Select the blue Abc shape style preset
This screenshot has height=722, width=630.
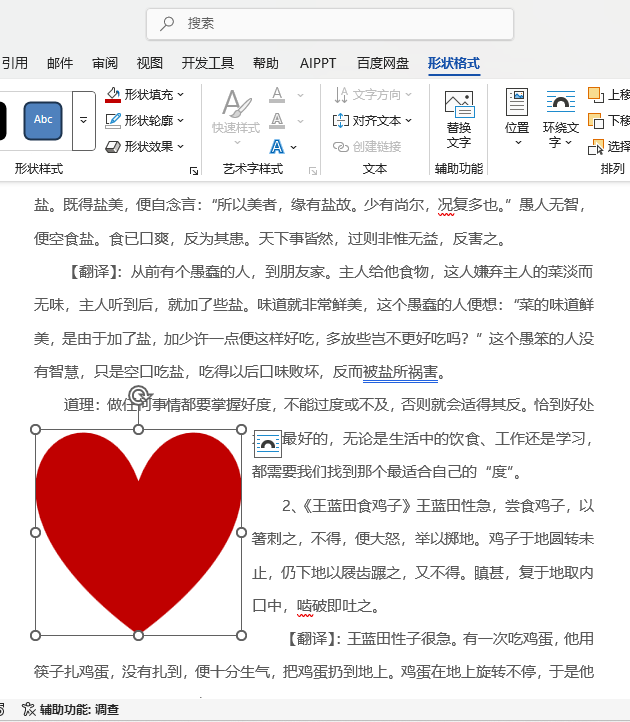coord(43,120)
